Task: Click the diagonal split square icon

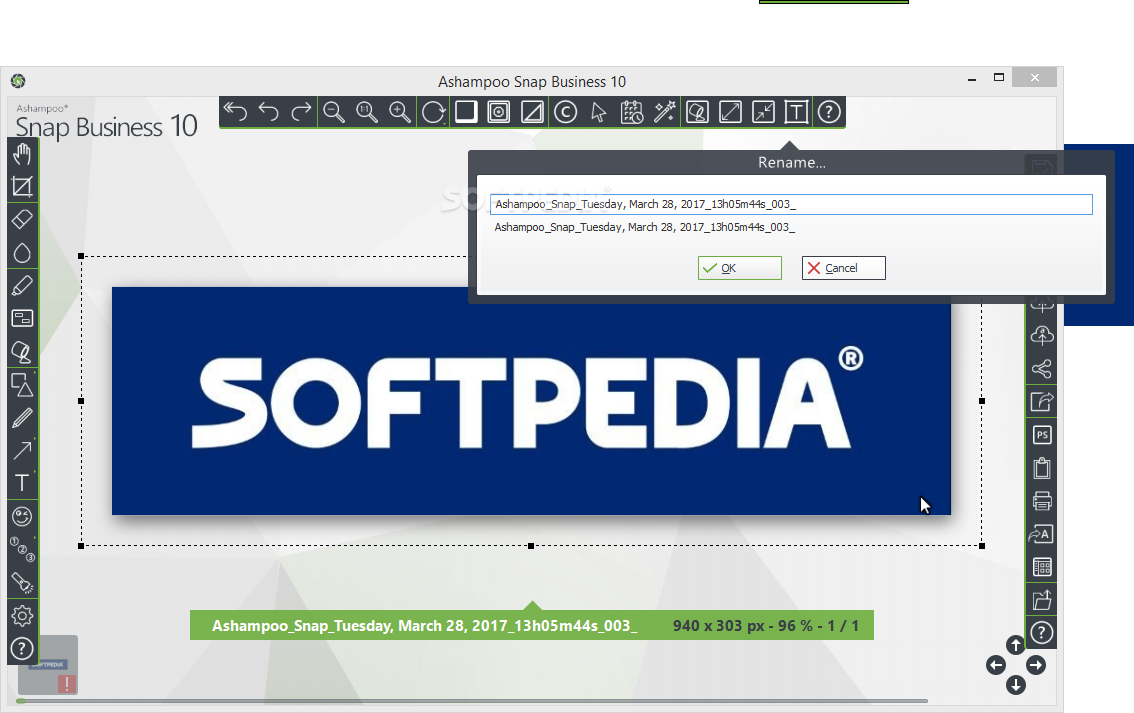Action: click(532, 112)
